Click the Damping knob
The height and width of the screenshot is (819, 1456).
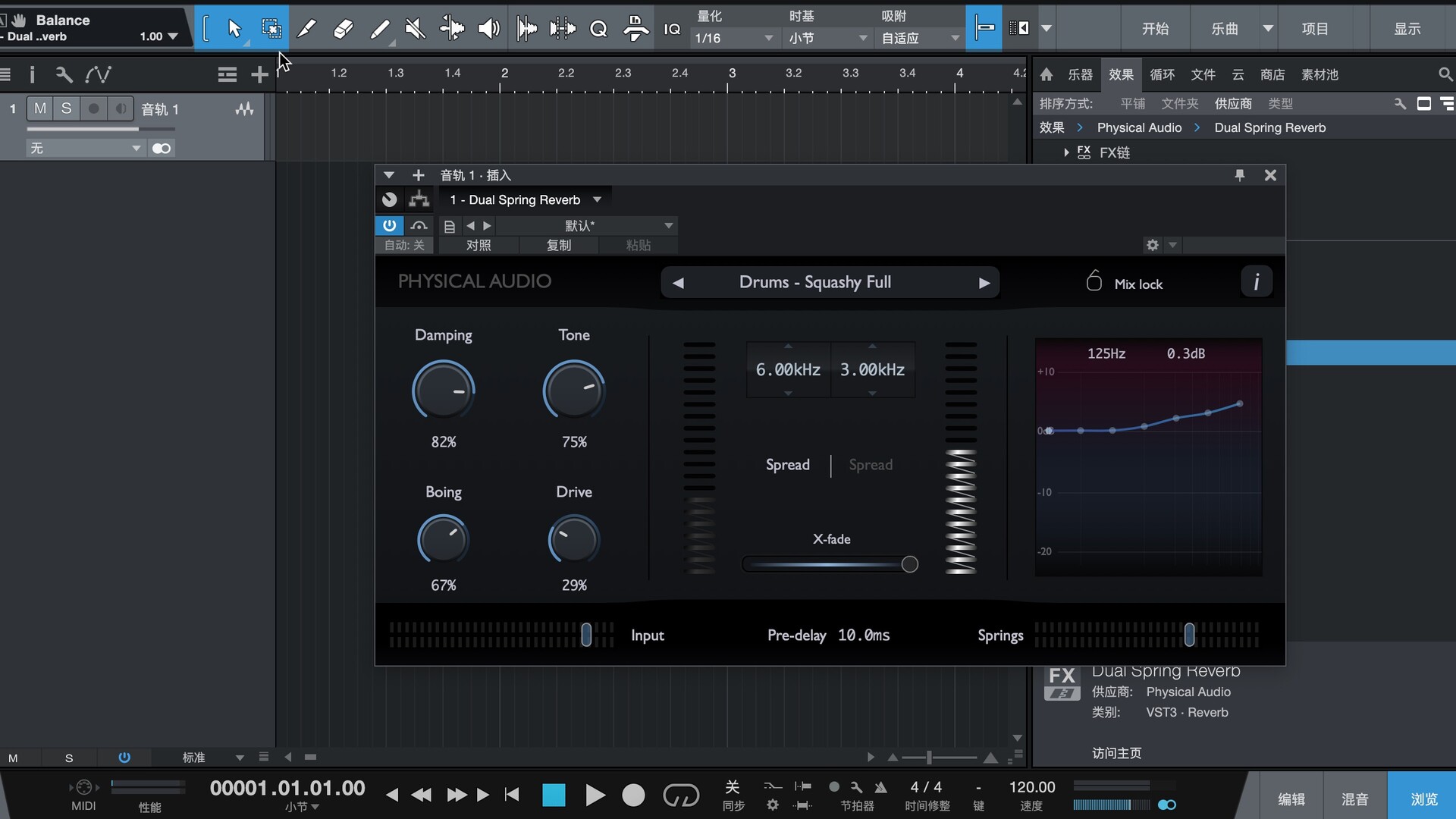444,391
